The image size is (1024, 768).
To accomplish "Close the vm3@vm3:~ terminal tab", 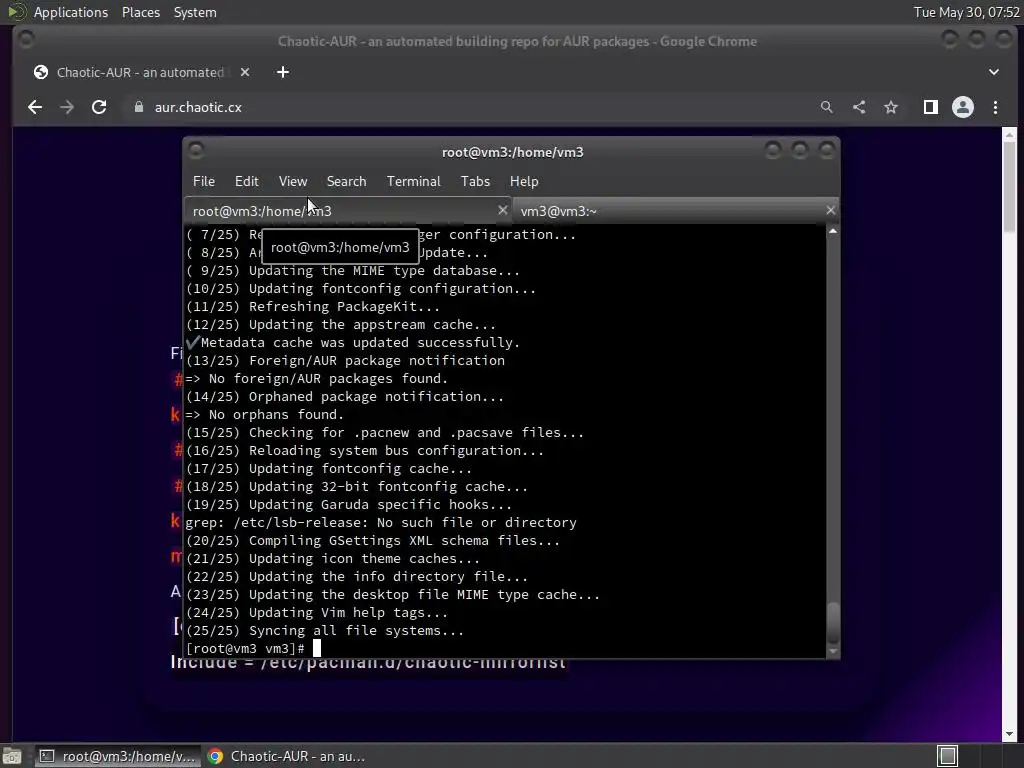I will (x=830, y=210).
